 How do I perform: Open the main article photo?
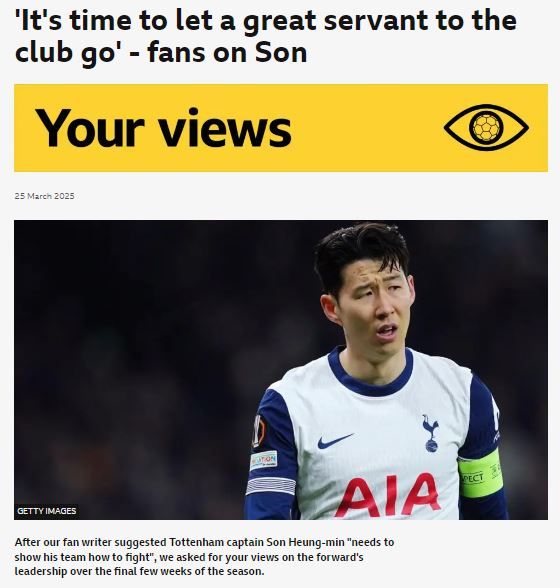(281, 370)
